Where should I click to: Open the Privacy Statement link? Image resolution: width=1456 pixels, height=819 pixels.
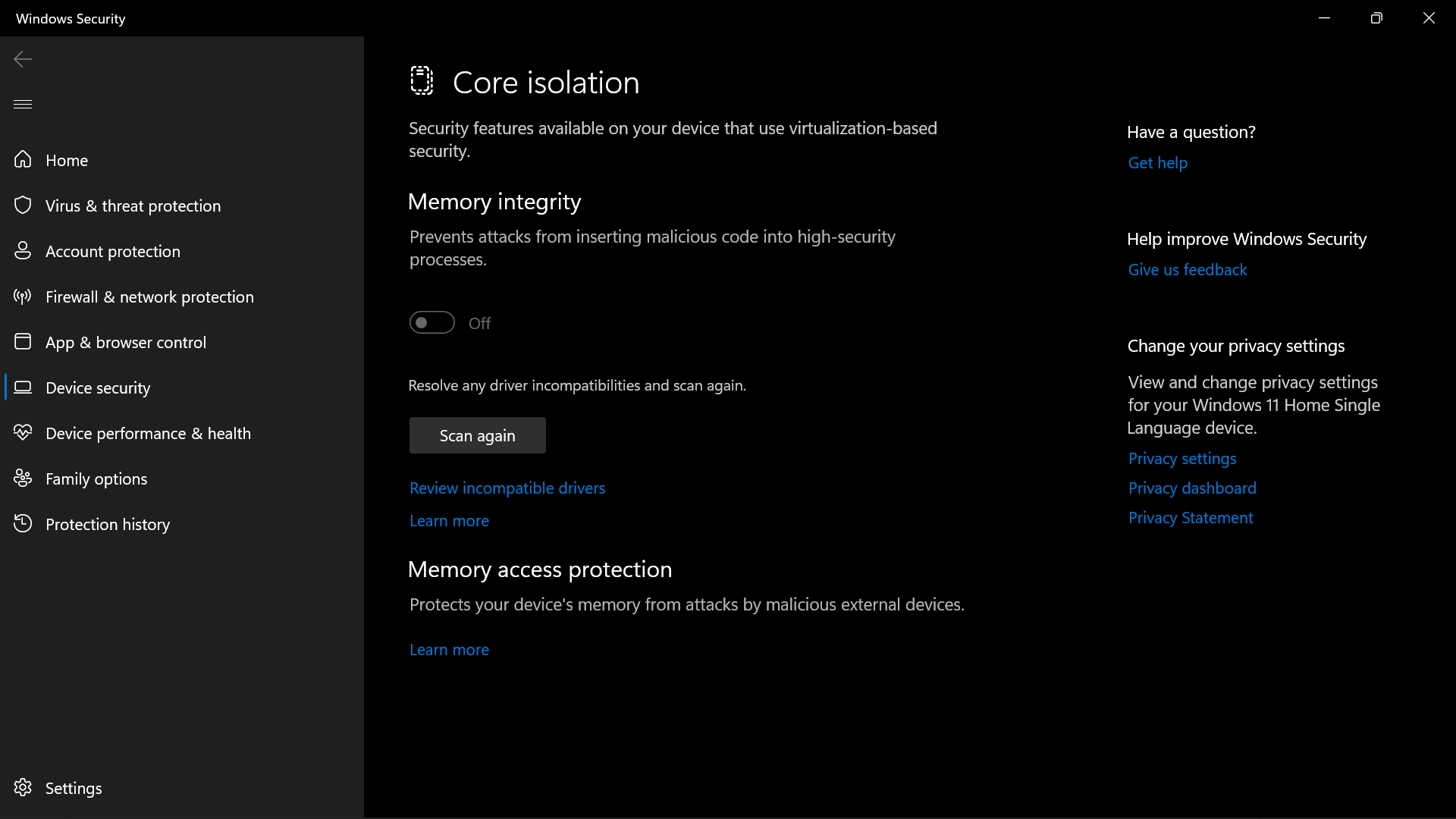[x=1191, y=518]
